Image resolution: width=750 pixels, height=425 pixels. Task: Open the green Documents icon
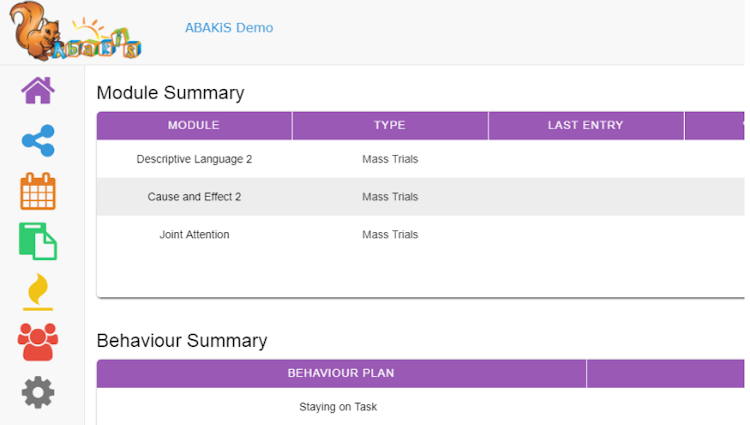click(x=38, y=241)
